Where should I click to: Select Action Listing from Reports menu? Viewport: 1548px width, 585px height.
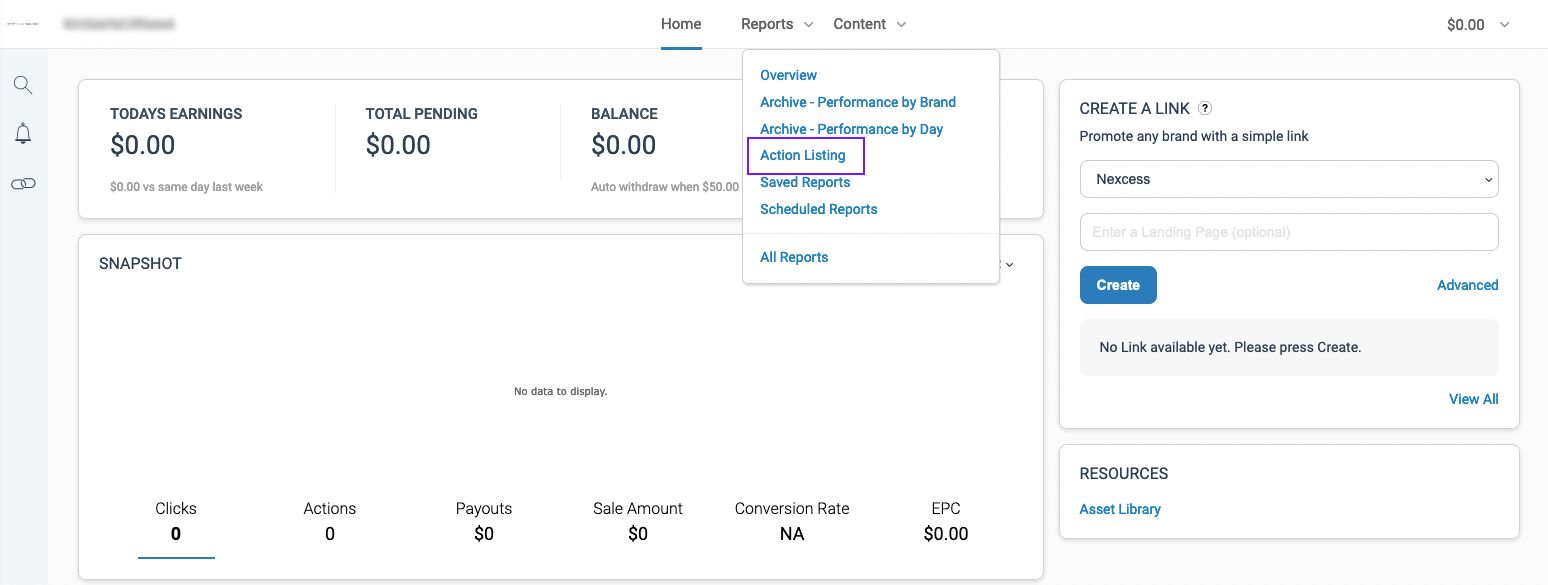pos(802,156)
